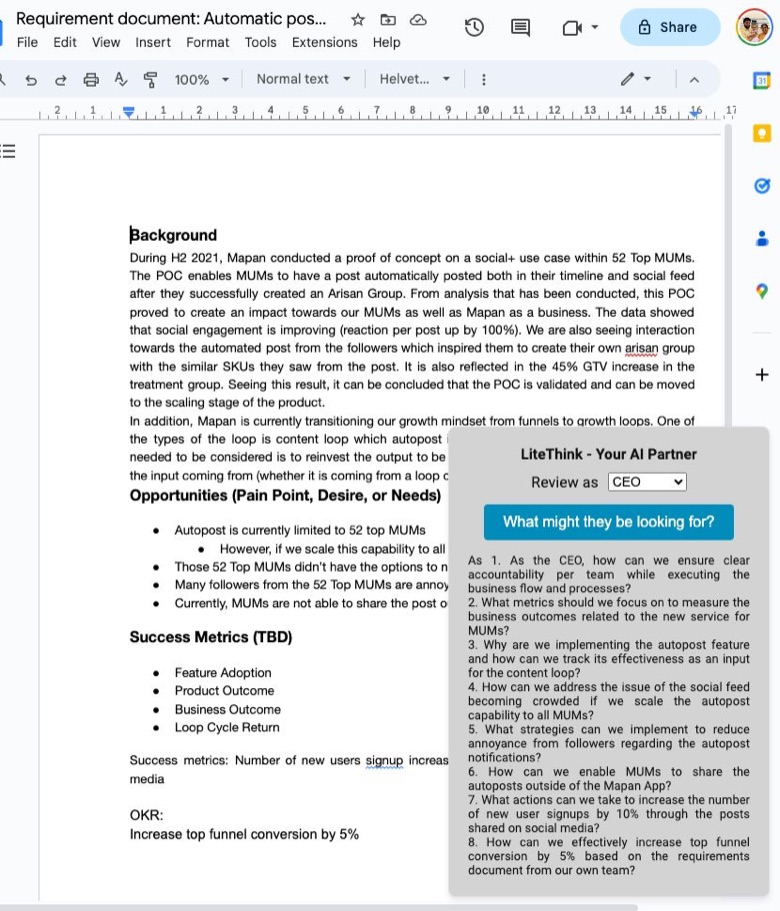Click 'Increase top funnel conversion by 5%' text
The height and width of the screenshot is (911, 780).
(x=244, y=834)
